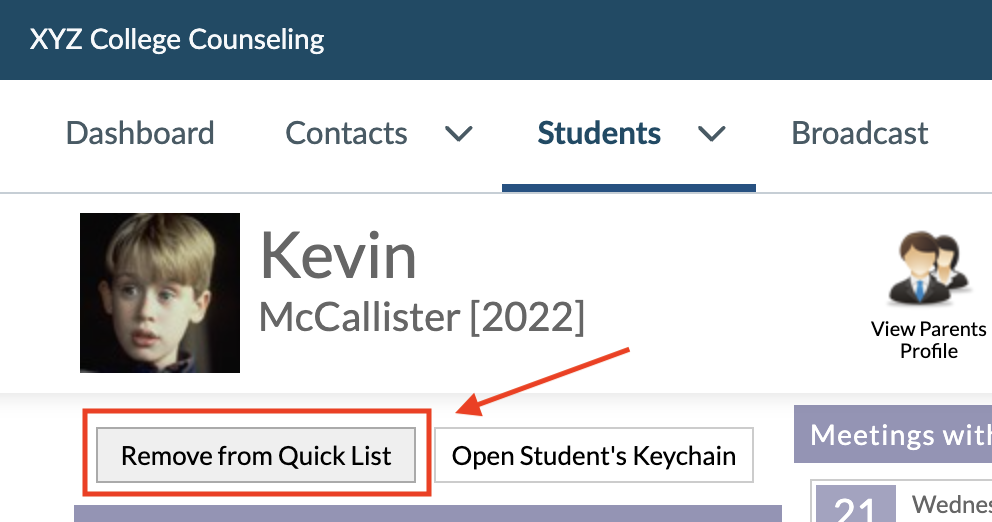Go to the Dashboard tab
The height and width of the screenshot is (522, 992).
coord(140,134)
